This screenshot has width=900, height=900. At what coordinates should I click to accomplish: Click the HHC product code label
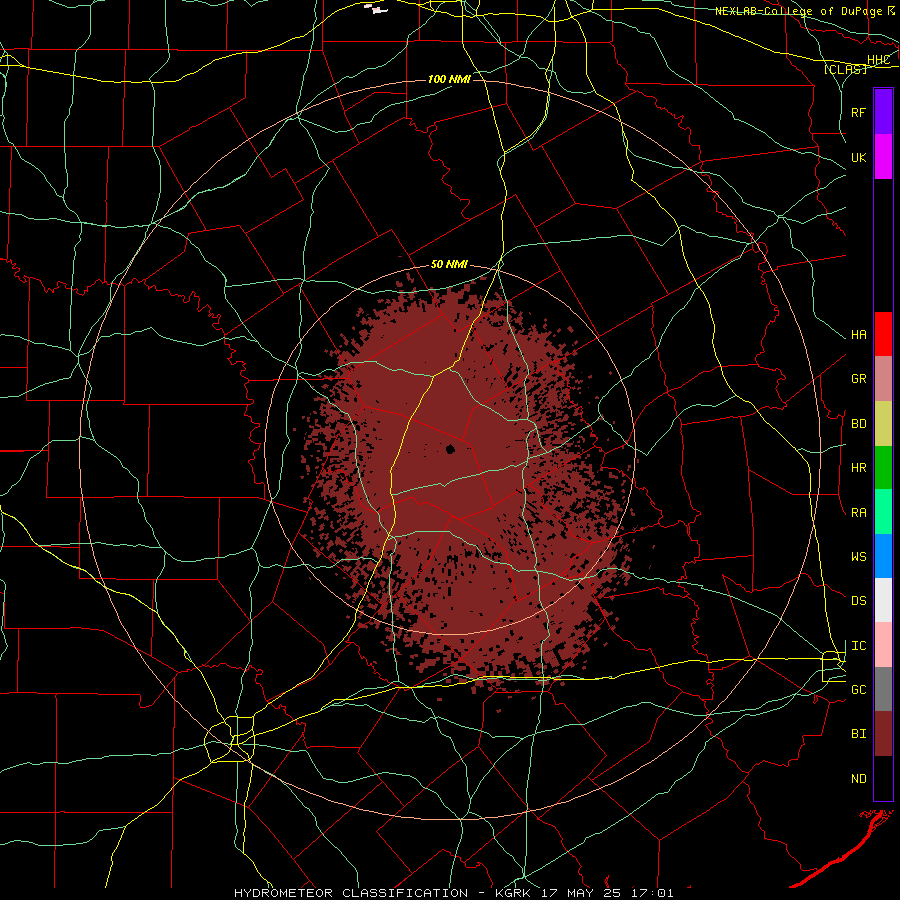(878, 60)
